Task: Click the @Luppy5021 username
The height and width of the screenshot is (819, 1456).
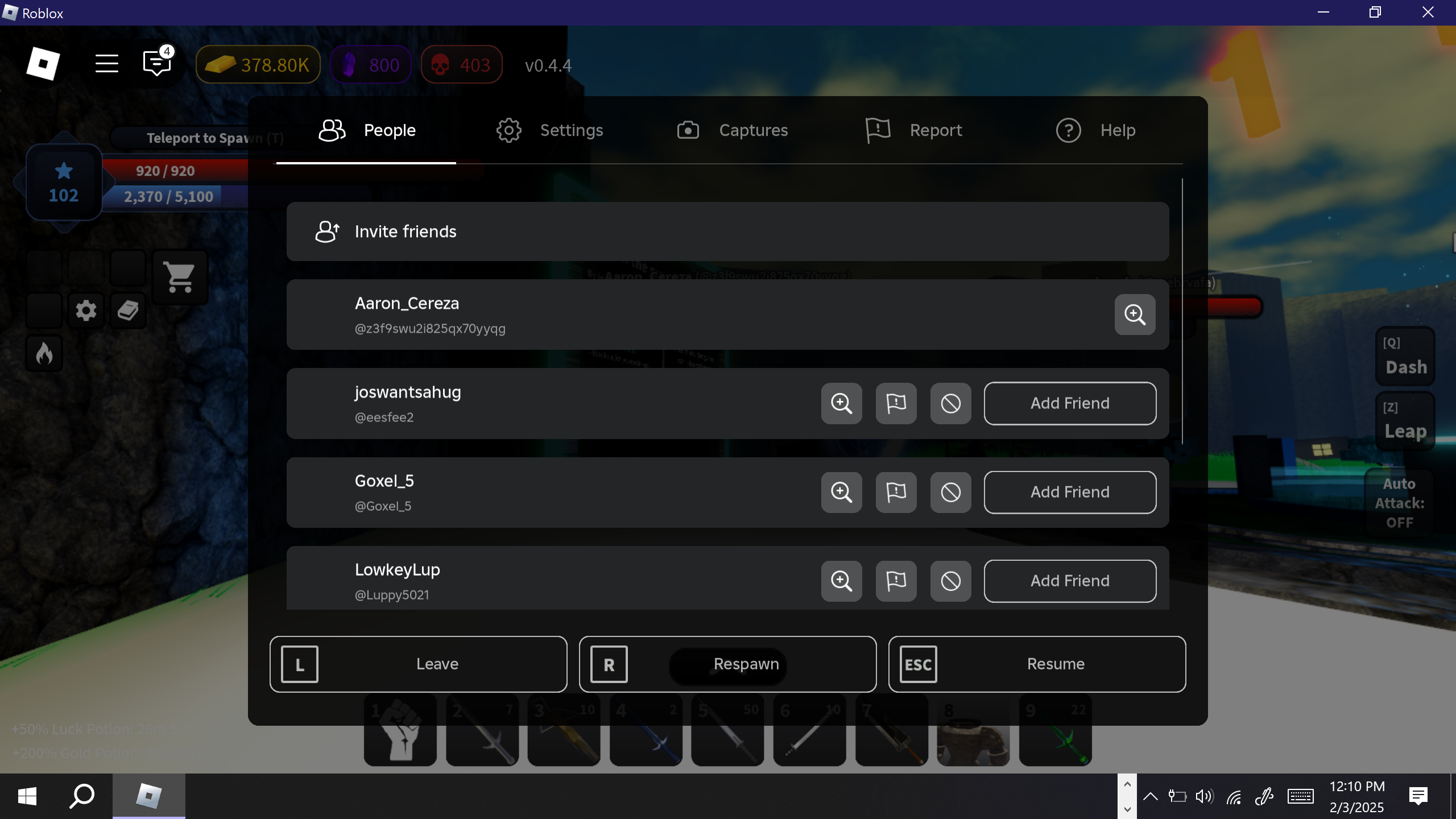Action: [x=392, y=595]
